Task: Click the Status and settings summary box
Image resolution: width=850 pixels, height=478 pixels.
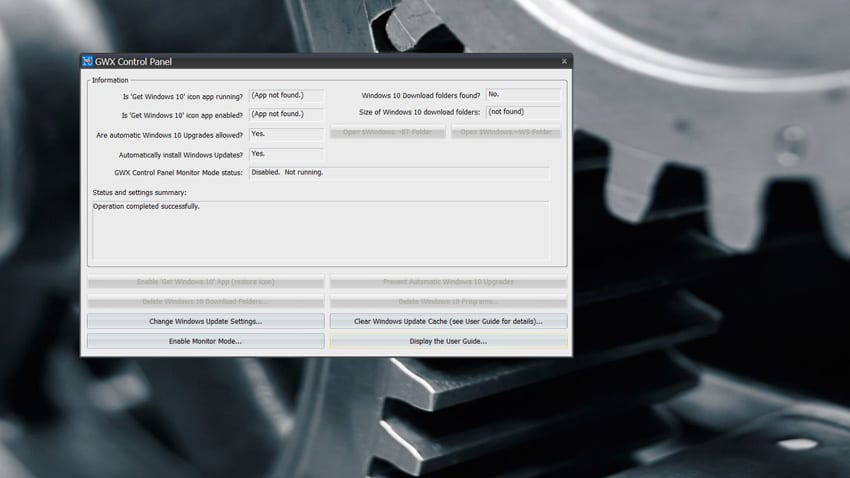Action: 320,230
